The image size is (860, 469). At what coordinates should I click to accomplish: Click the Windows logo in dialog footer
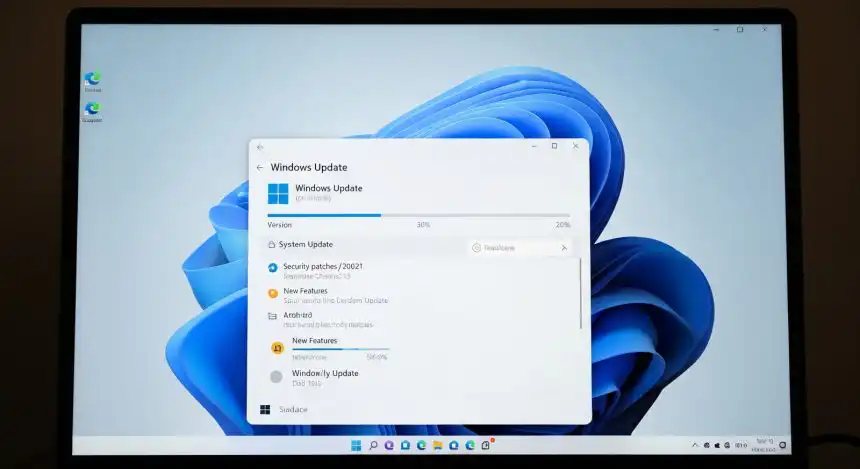[x=265, y=409]
